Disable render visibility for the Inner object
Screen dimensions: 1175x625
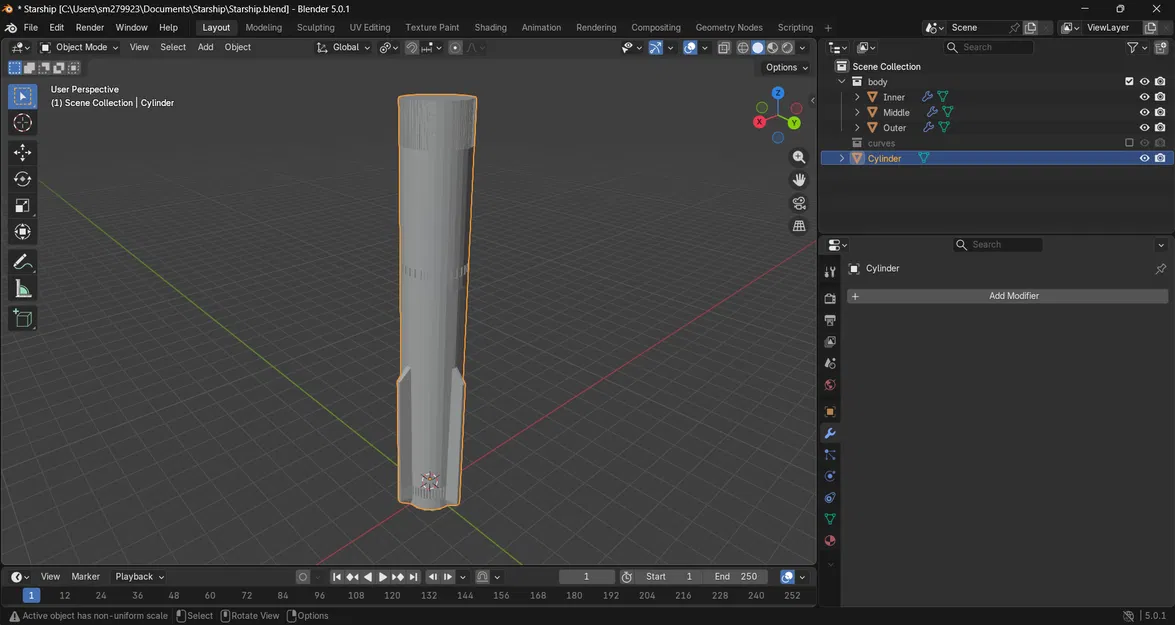(x=1159, y=97)
